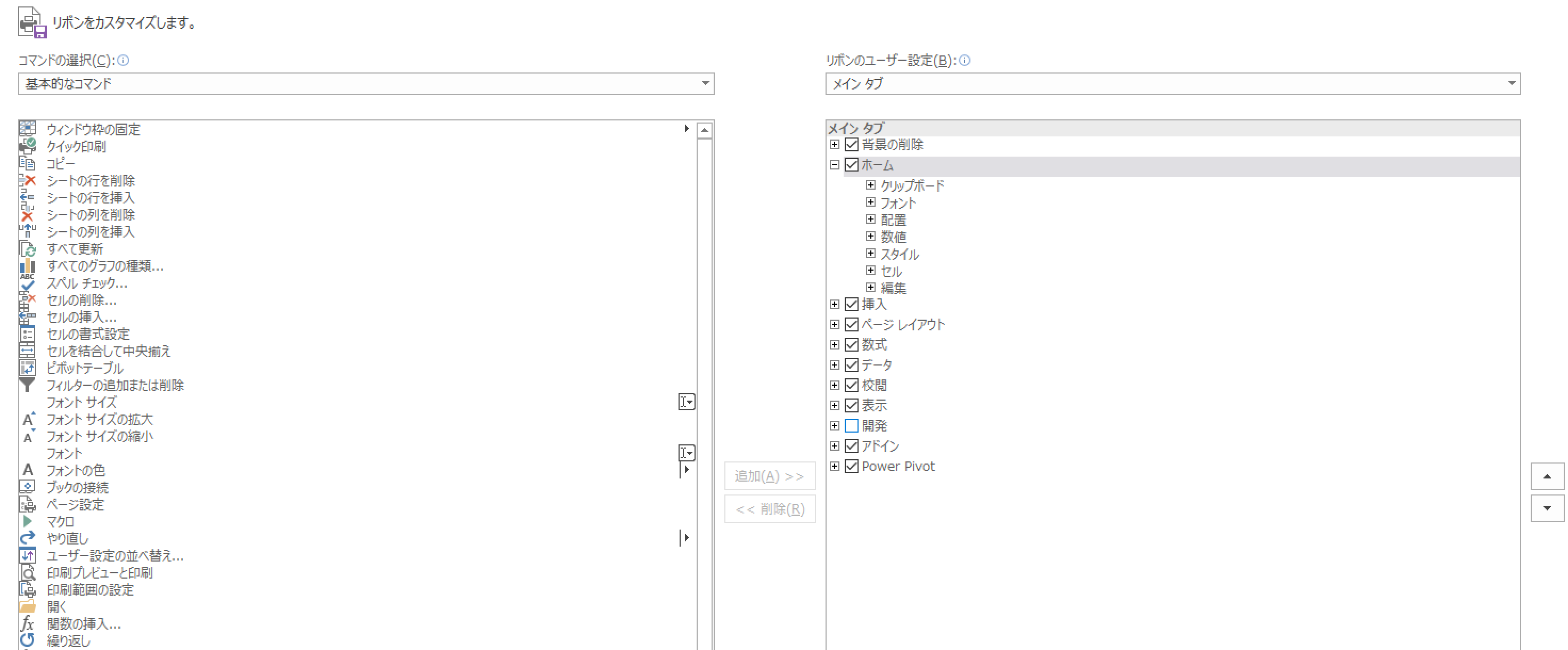Open the メイン タブ dropdown
The width and height of the screenshot is (1568, 650).
(x=1172, y=83)
